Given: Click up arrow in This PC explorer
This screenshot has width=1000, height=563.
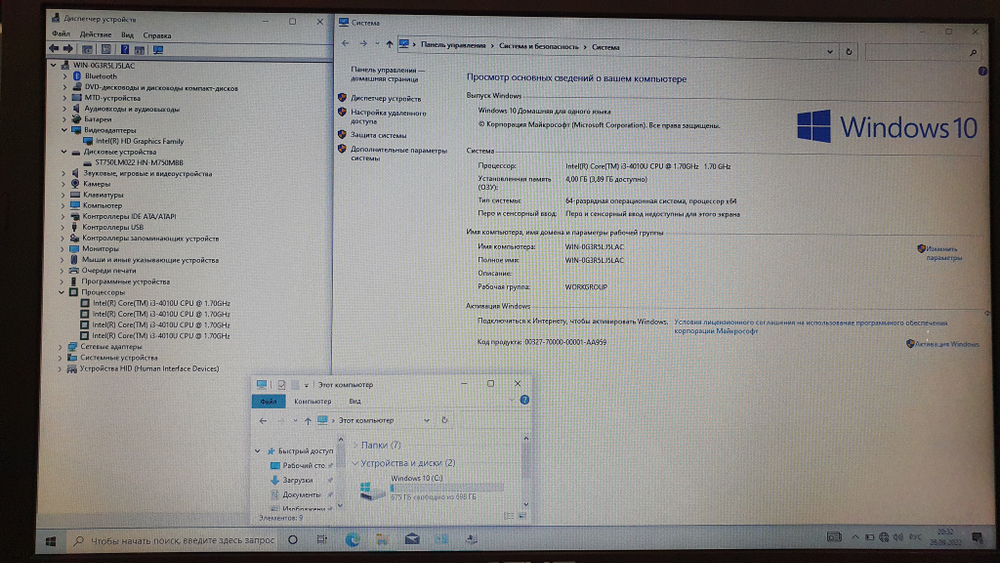Looking at the screenshot, I should 307,421.
